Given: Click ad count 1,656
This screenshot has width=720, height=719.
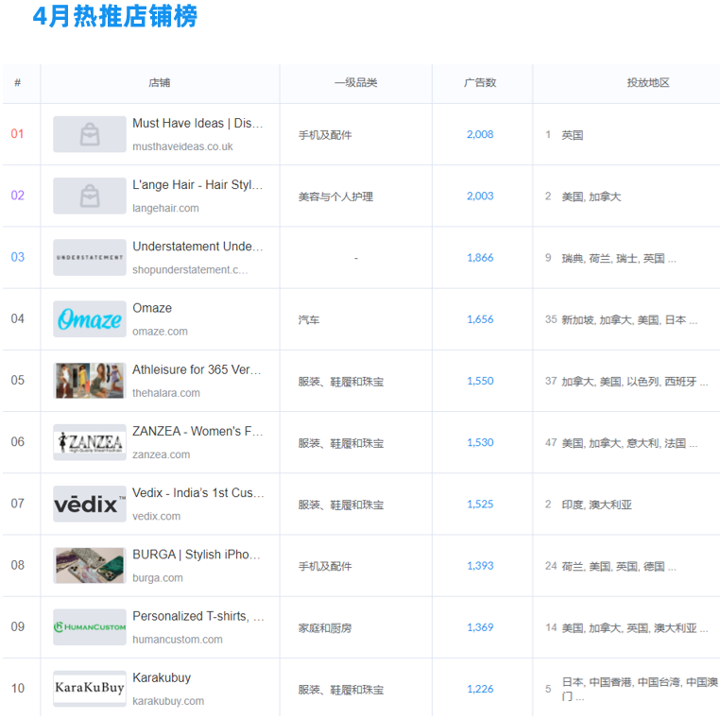Looking at the screenshot, I should [480, 319].
